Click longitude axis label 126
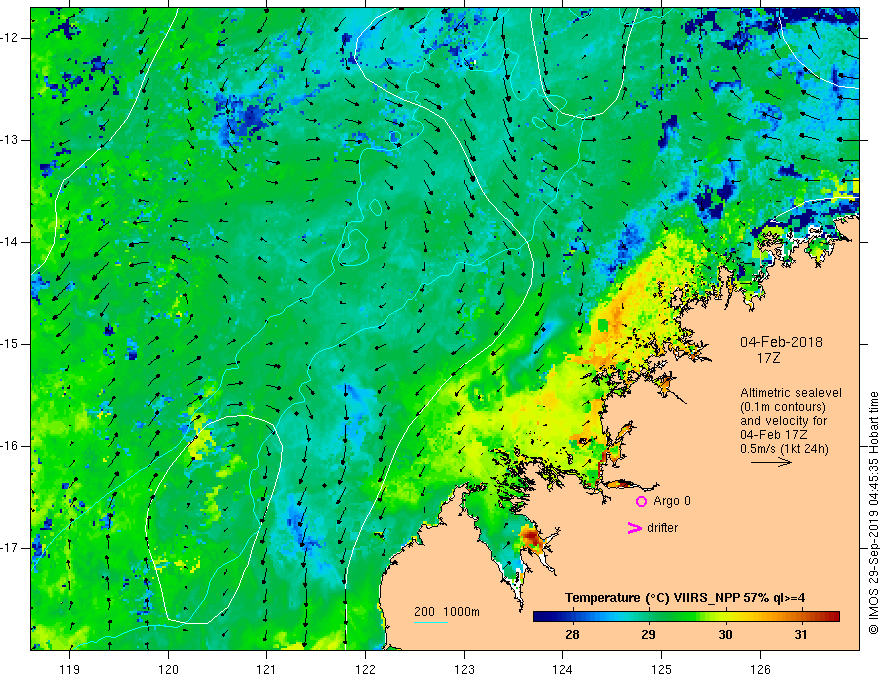880x680 pixels. [760, 669]
